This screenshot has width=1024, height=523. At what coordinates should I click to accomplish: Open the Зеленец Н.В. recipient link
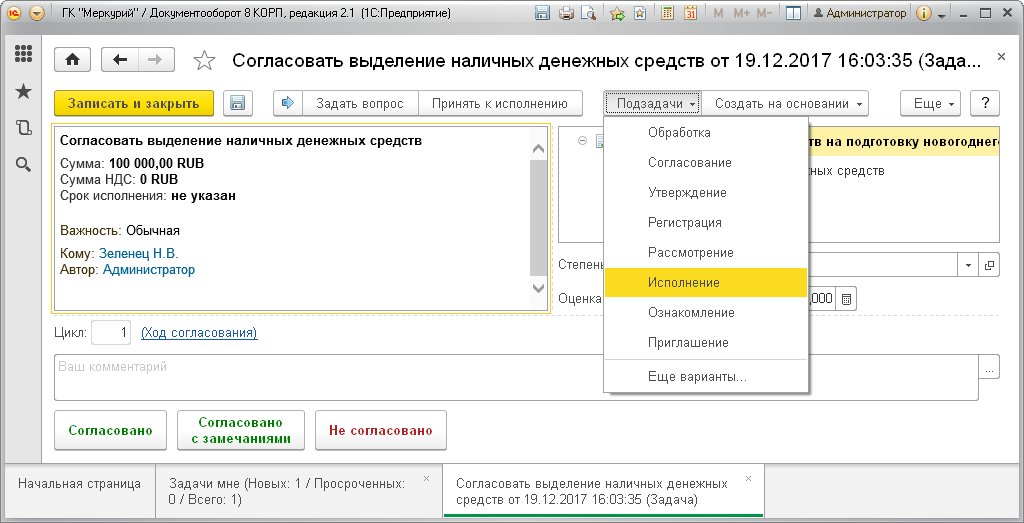[138, 253]
